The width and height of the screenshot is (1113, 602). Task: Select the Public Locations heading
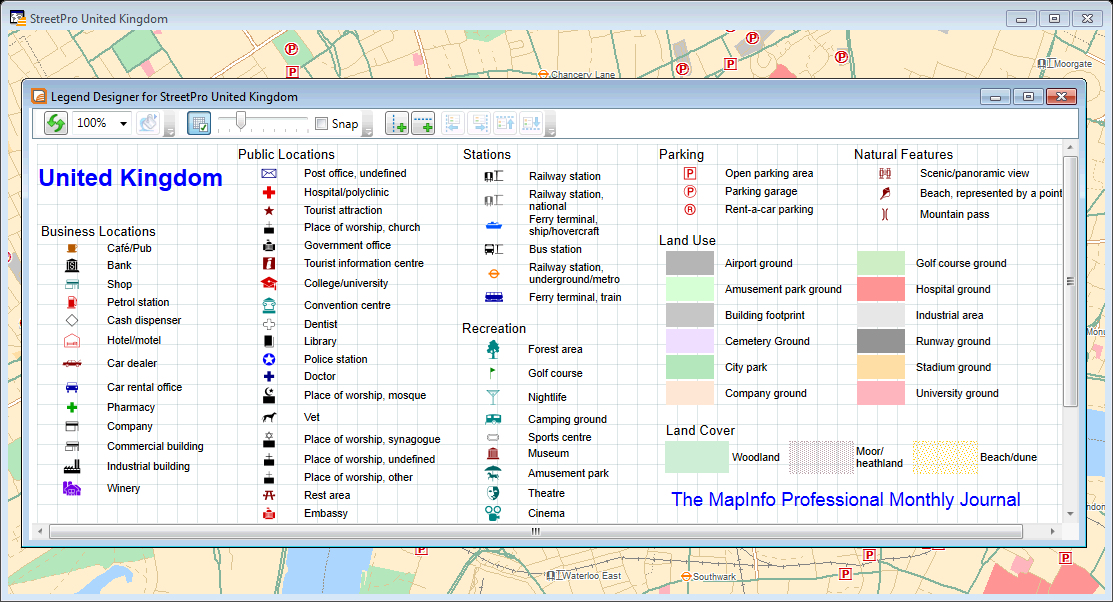coord(286,154)
